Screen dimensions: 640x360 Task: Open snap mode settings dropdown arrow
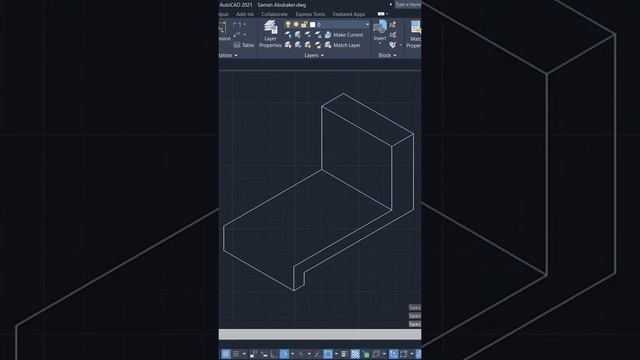[x=244, y=354]
